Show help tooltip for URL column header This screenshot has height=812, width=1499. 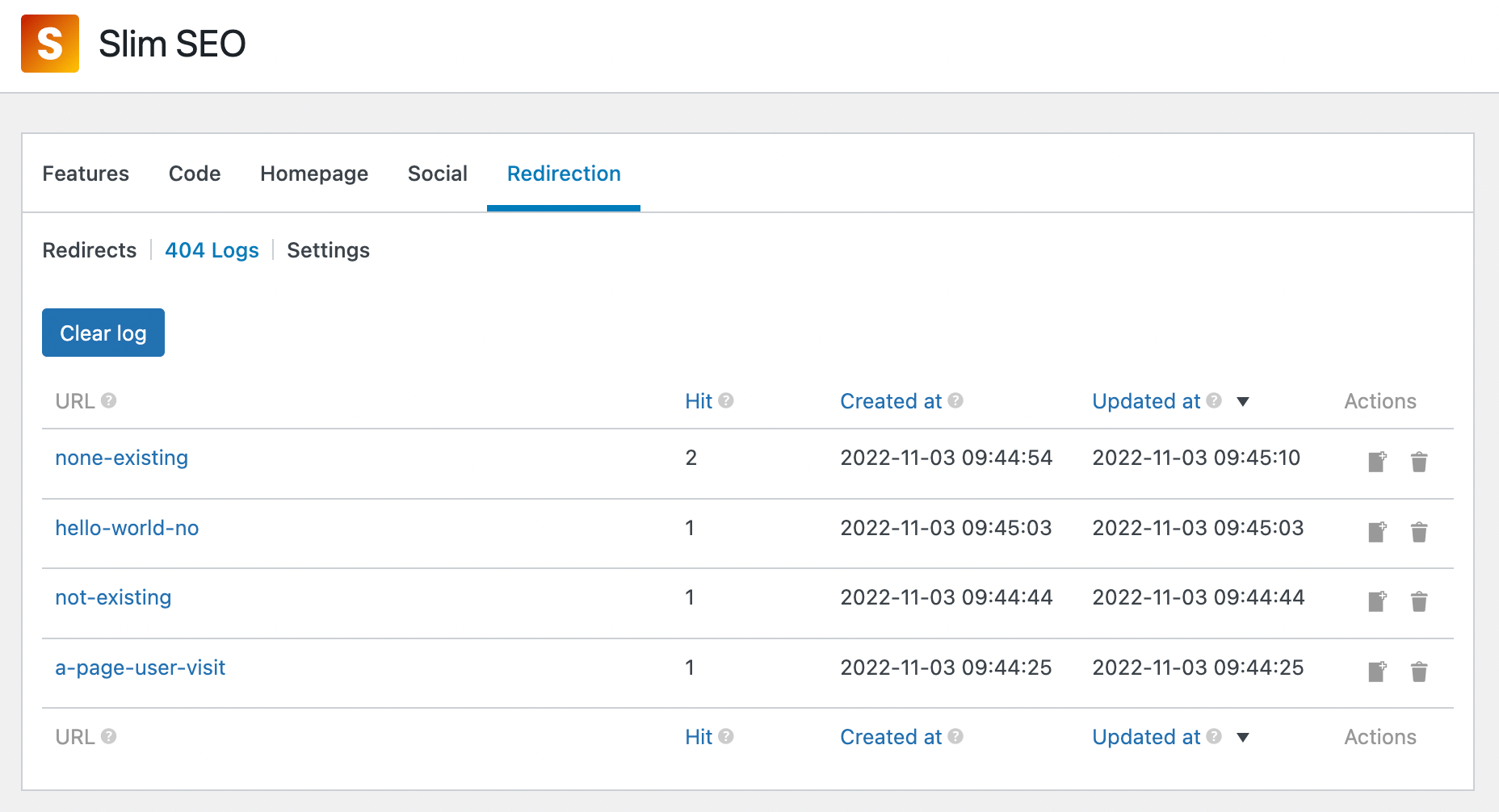coord(109,400)
